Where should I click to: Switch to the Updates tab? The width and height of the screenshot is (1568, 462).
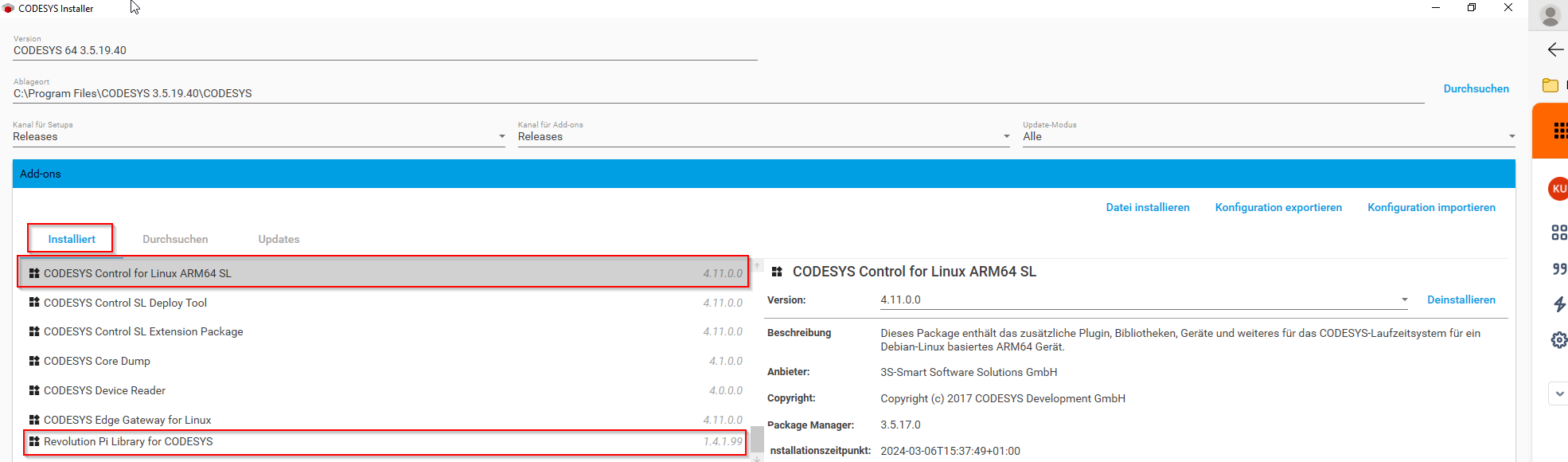(279, 239)
